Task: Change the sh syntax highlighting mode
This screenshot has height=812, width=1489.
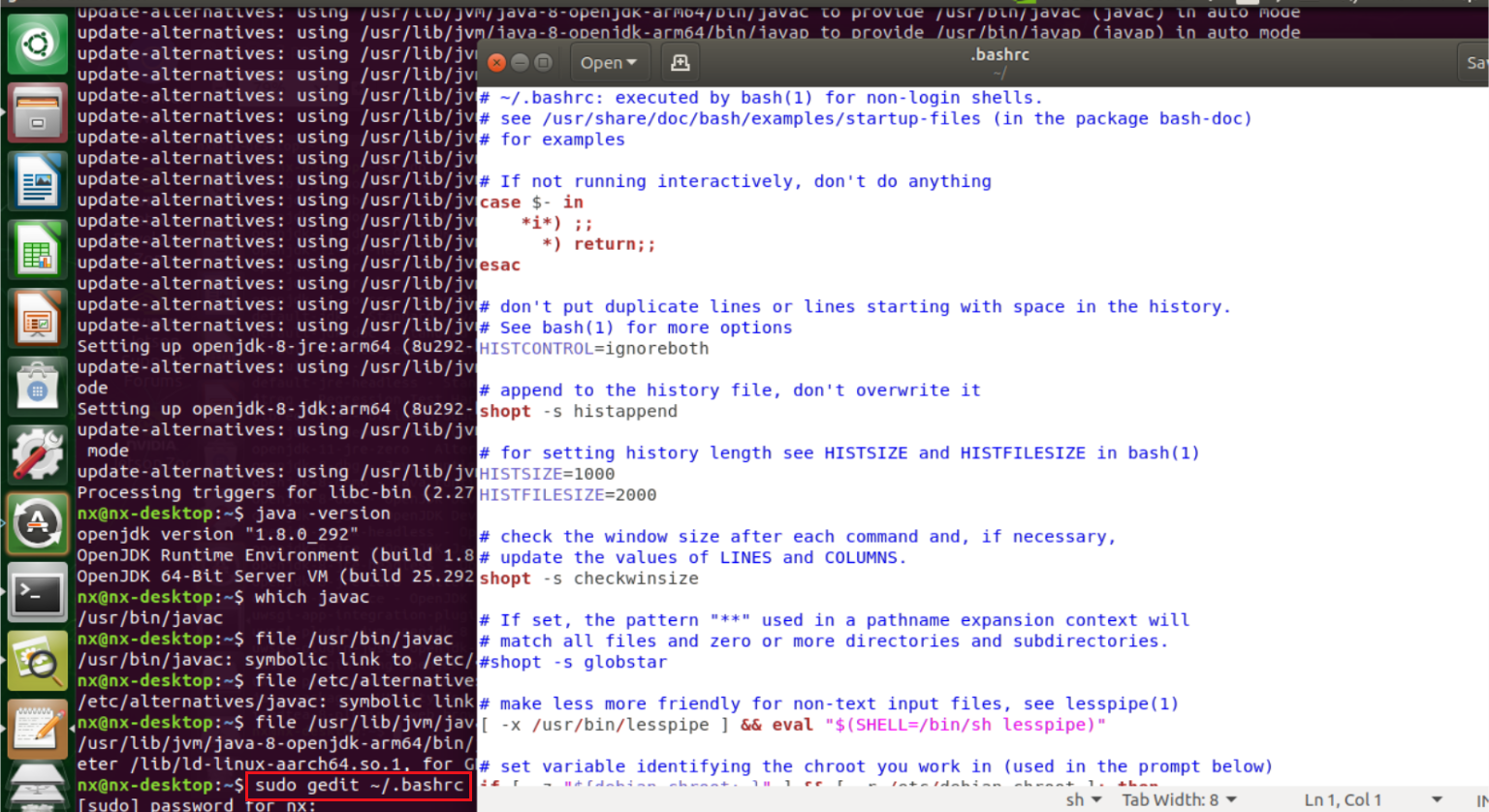Action: point(1084,799)
